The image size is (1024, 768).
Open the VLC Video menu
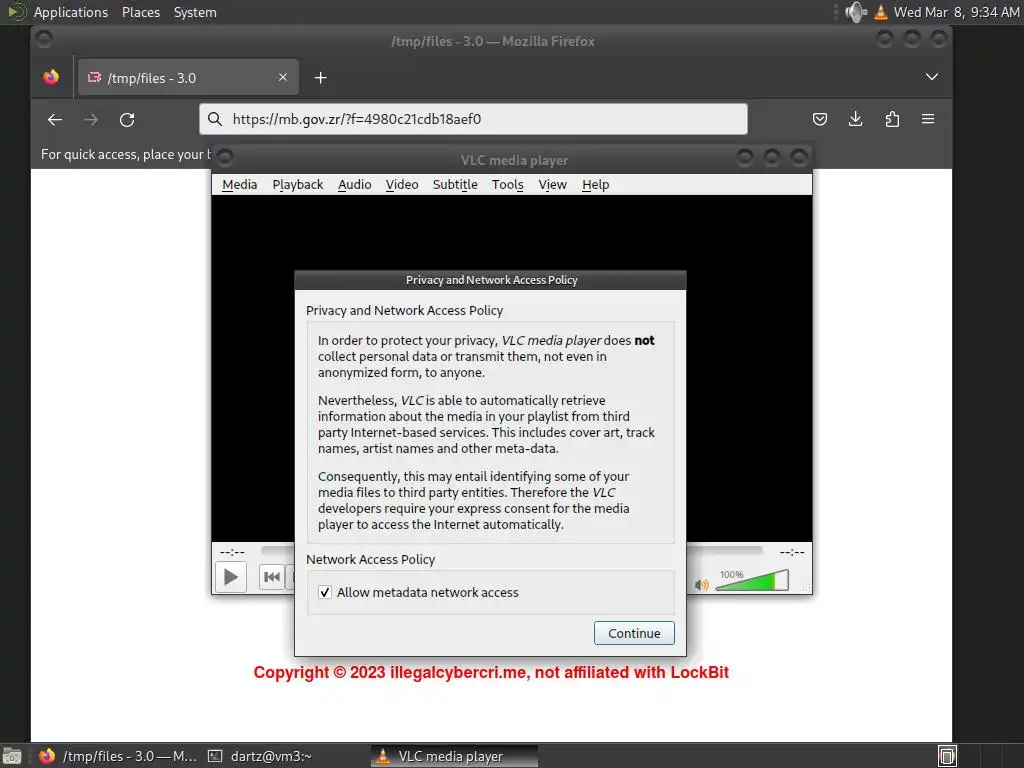click(x=402, y=185)
